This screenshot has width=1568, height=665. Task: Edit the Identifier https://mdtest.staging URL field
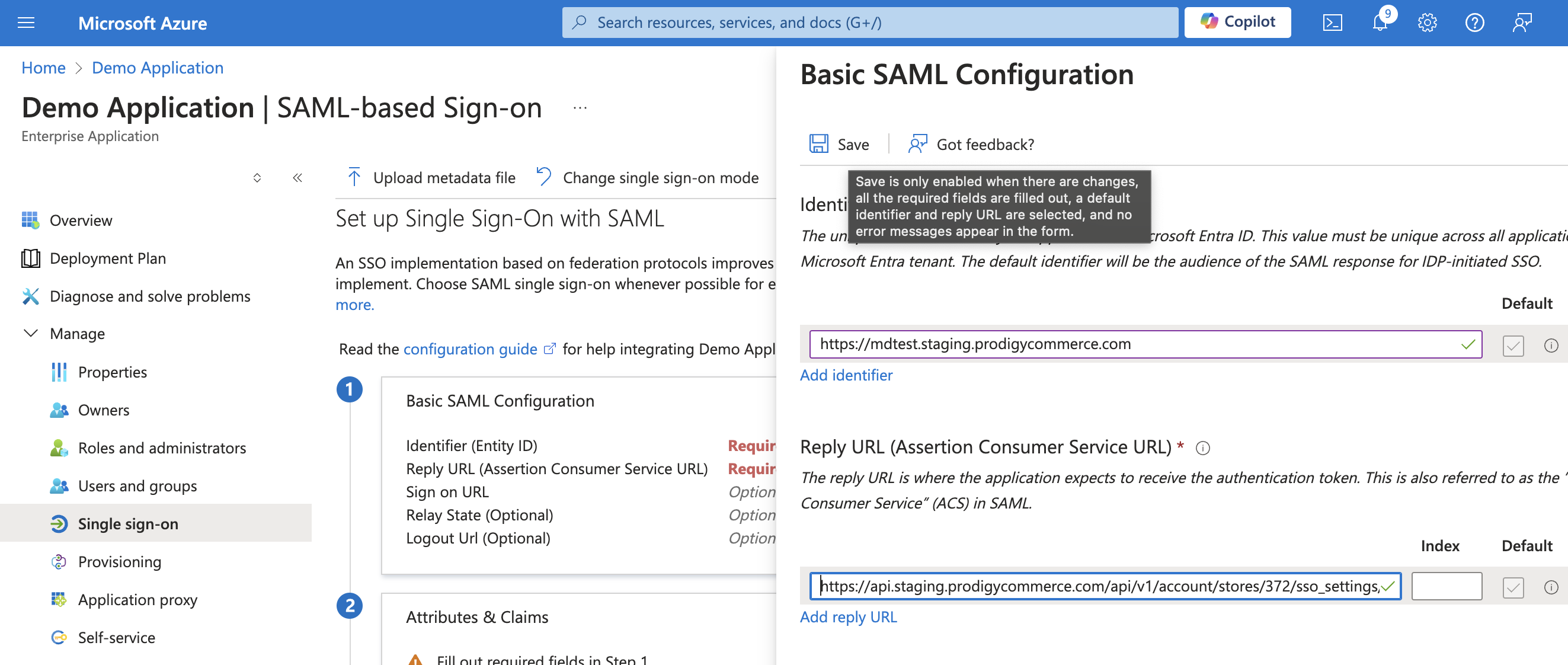pyautogui.click(x=1145, y=344)
